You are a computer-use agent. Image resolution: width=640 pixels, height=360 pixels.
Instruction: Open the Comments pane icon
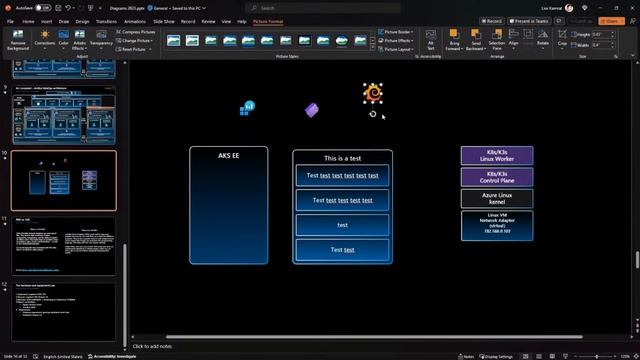pos(559,21)
